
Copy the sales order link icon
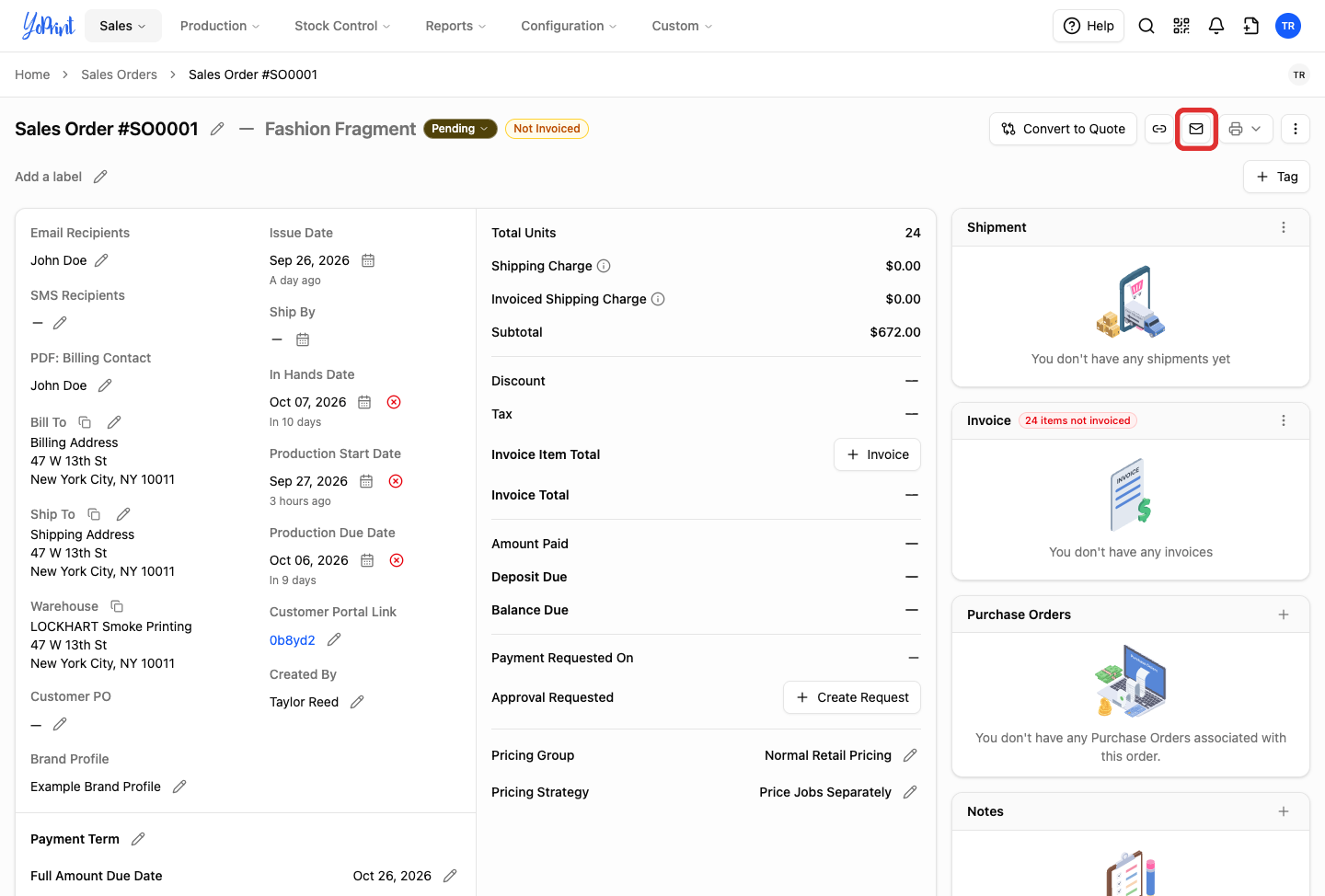tap(1159, 129)
